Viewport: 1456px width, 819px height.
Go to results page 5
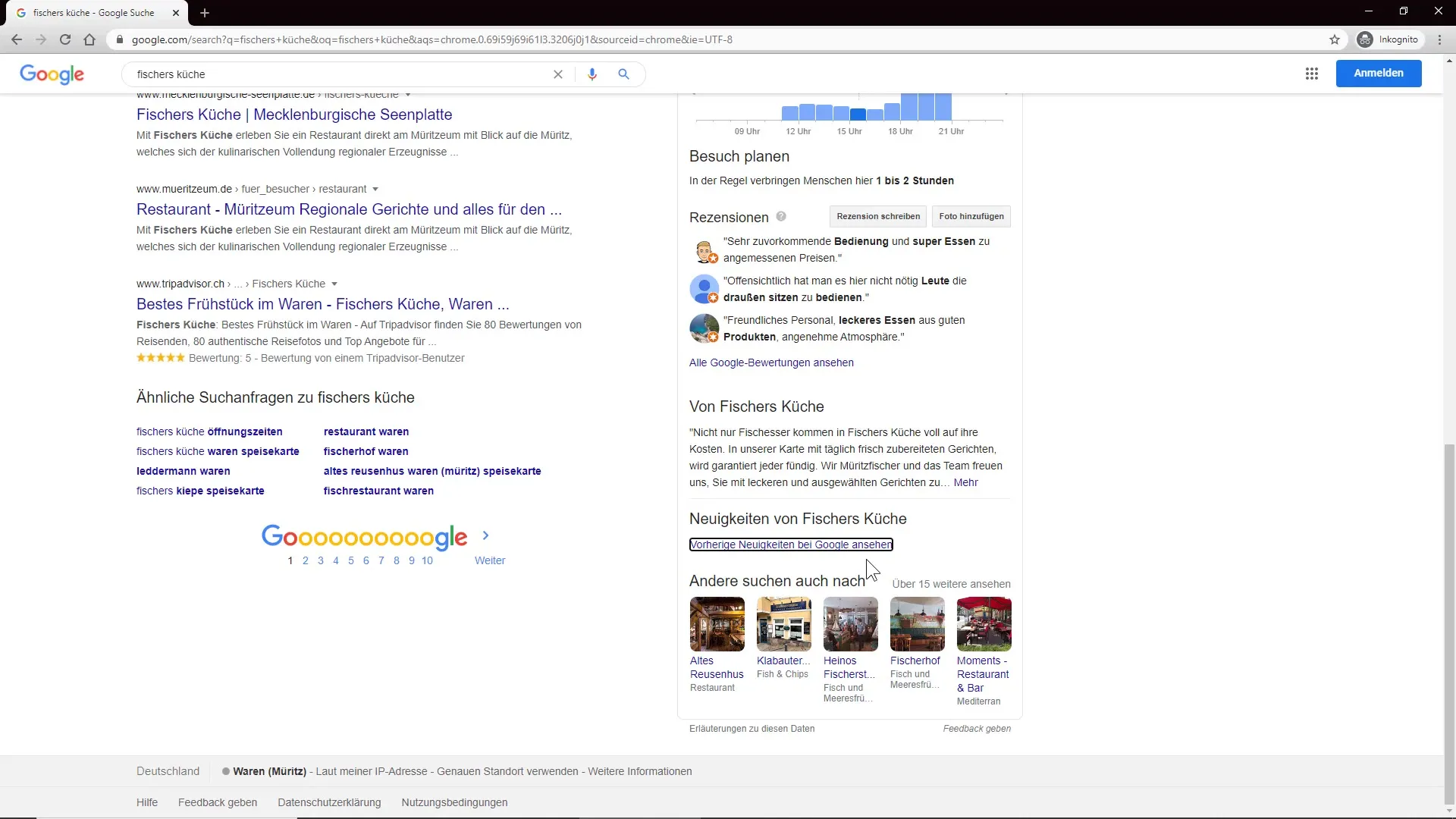(350, 560)
